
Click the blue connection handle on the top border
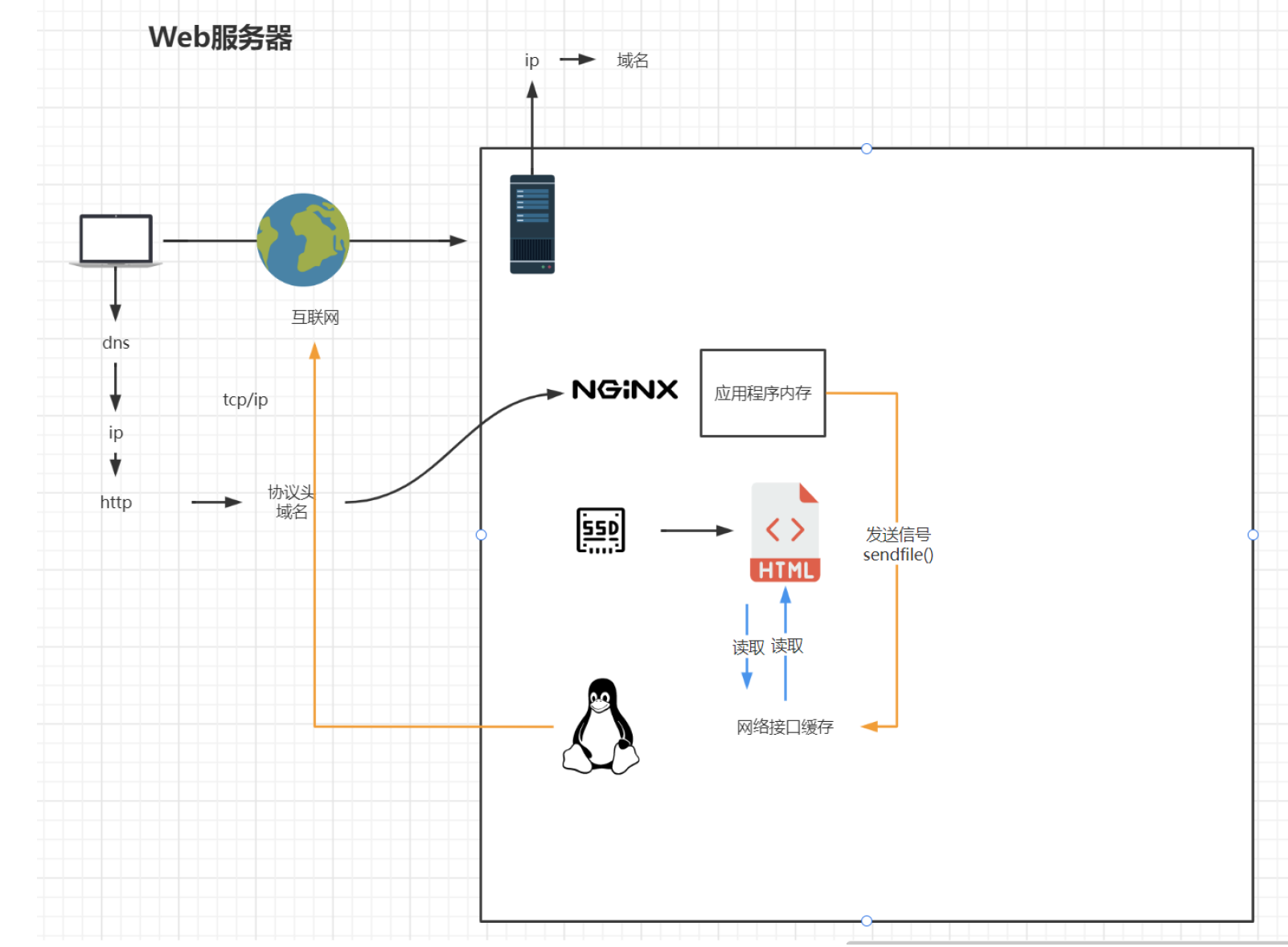click(867, 148)
